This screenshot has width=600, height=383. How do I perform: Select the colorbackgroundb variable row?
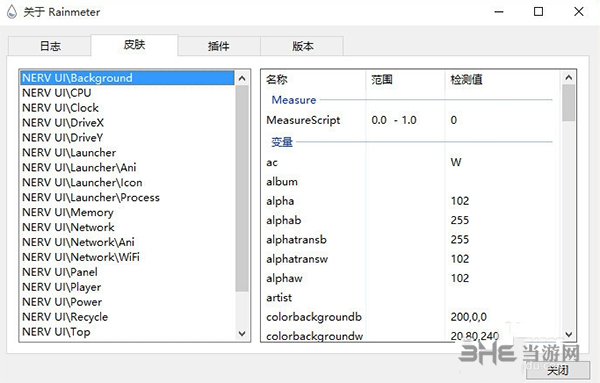411,317
